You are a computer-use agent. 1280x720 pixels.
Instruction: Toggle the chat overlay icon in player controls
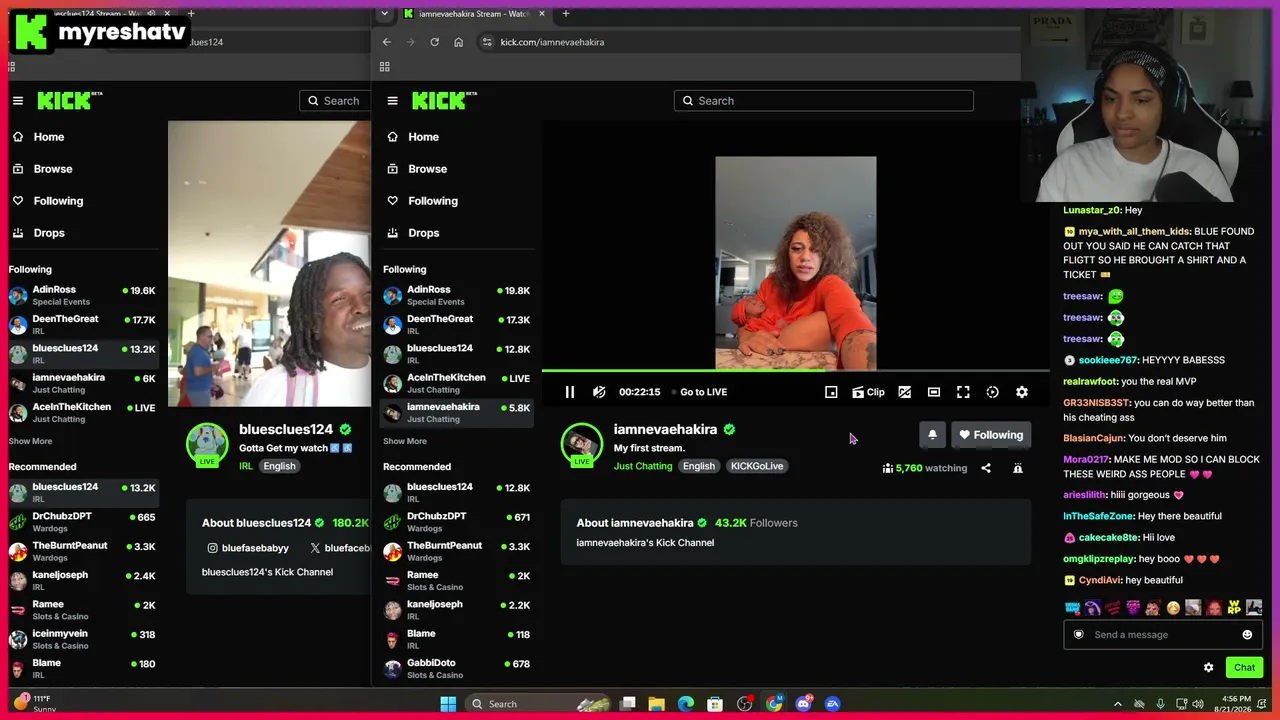click(905, 392)
